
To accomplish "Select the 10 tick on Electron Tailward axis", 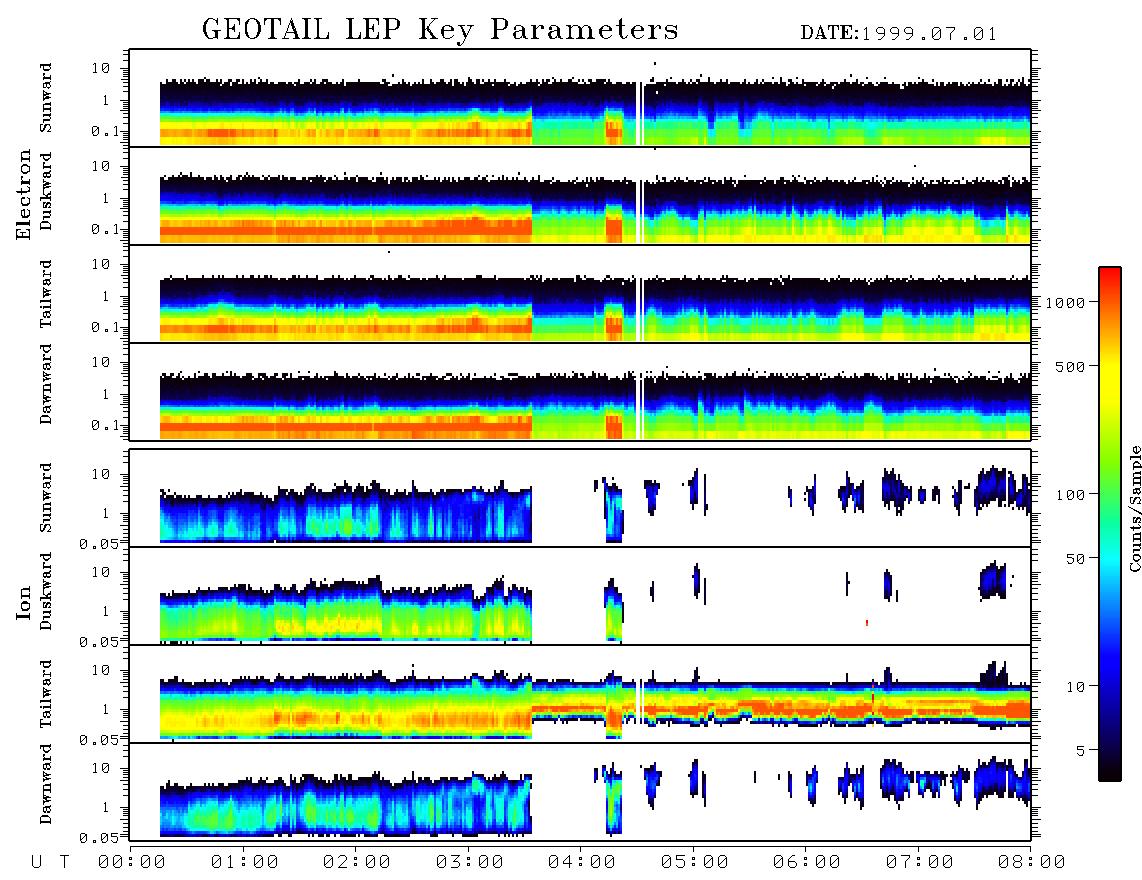I will click(x=101, y=264).
